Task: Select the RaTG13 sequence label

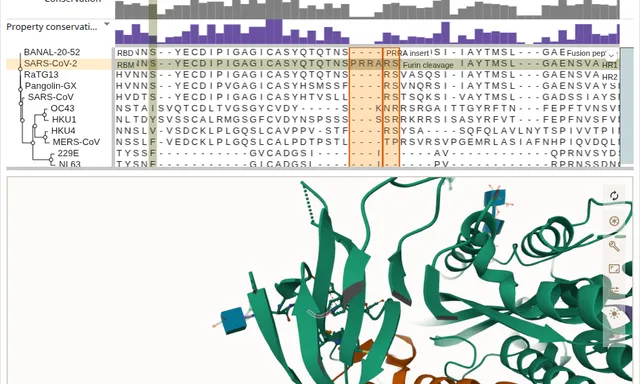Action: pos(41,75)
